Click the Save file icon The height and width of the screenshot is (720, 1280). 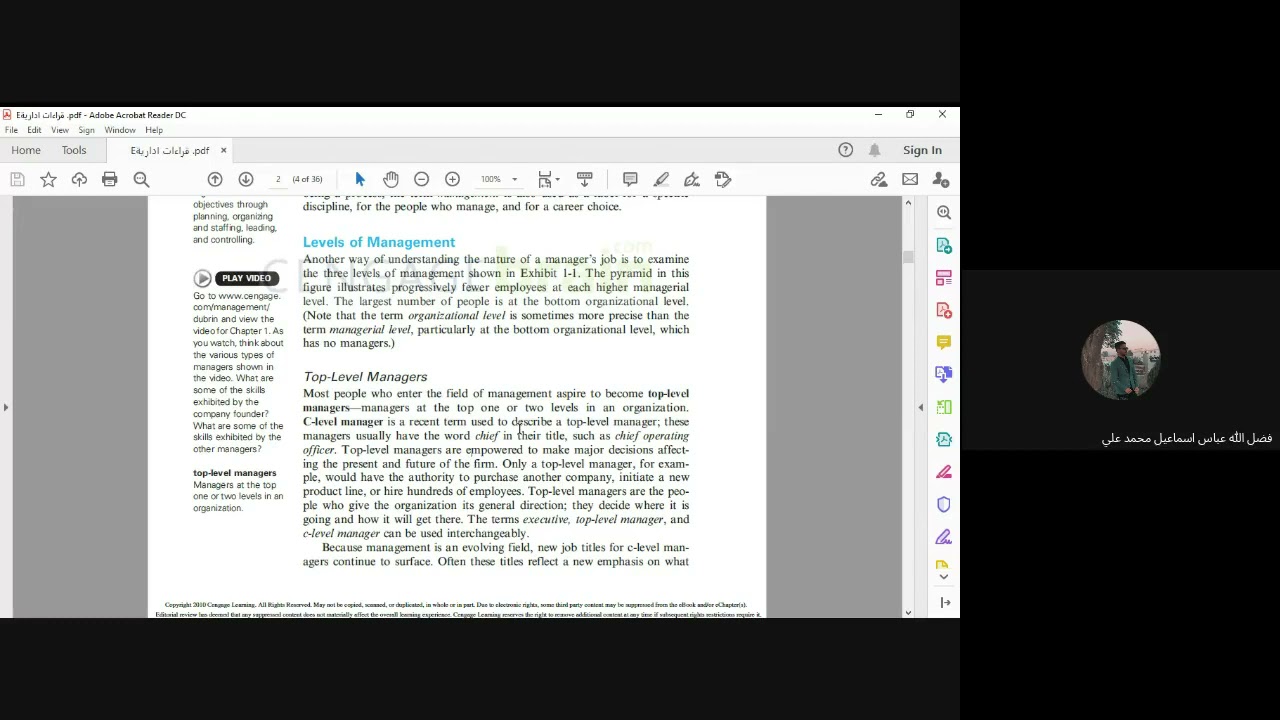click(17, 179)
